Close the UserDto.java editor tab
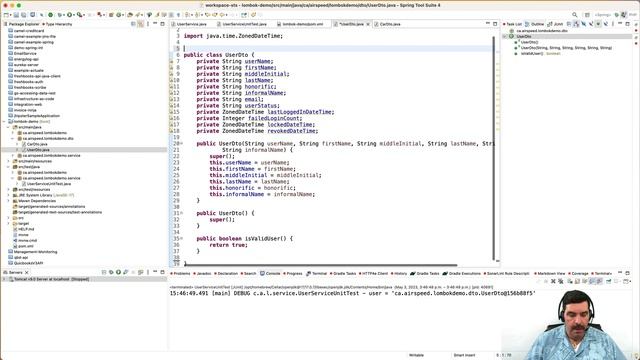This screenshot has height=360, width=640. [368, 24]
